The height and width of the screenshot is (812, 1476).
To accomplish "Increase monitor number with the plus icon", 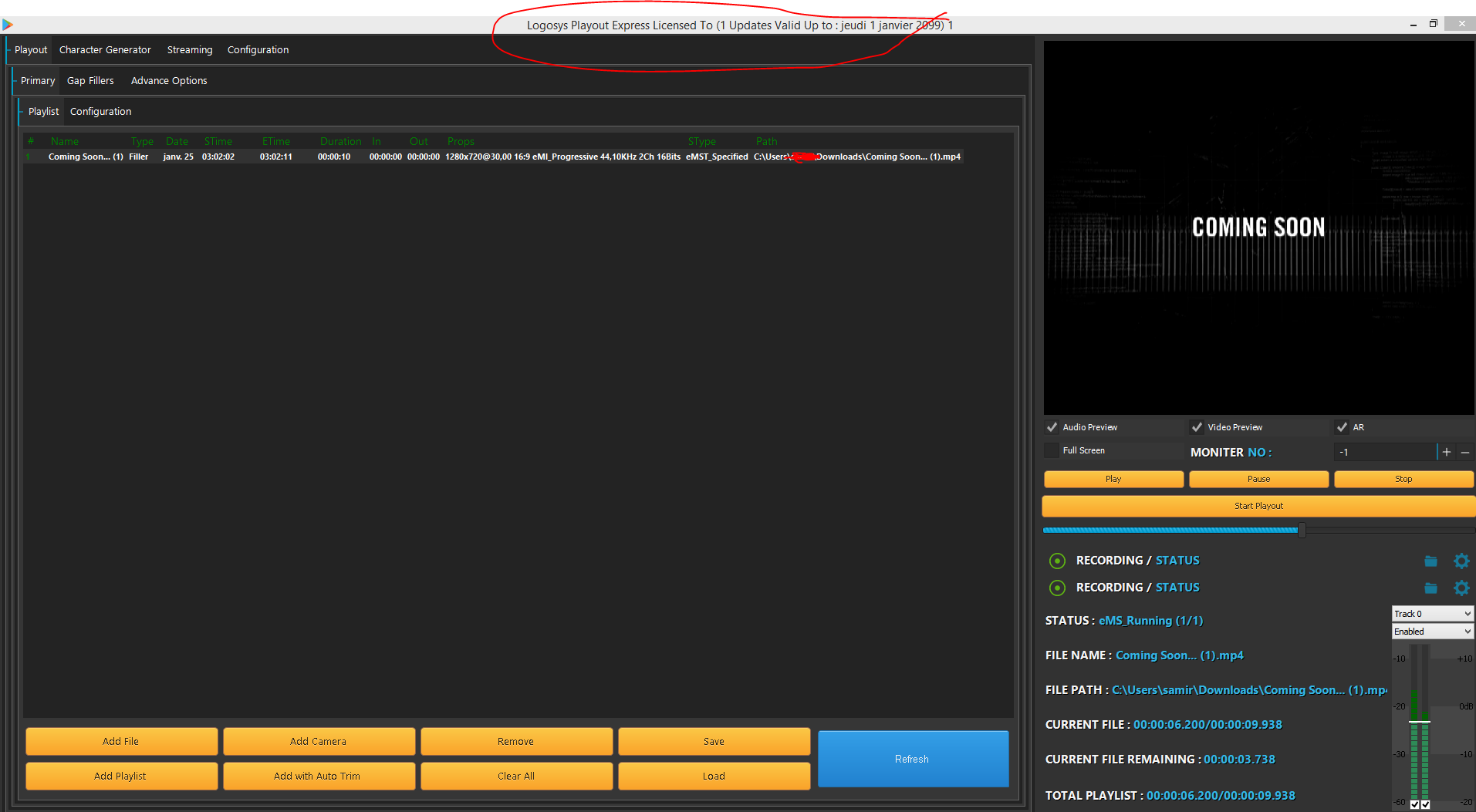I will (x=1447, y=452).
